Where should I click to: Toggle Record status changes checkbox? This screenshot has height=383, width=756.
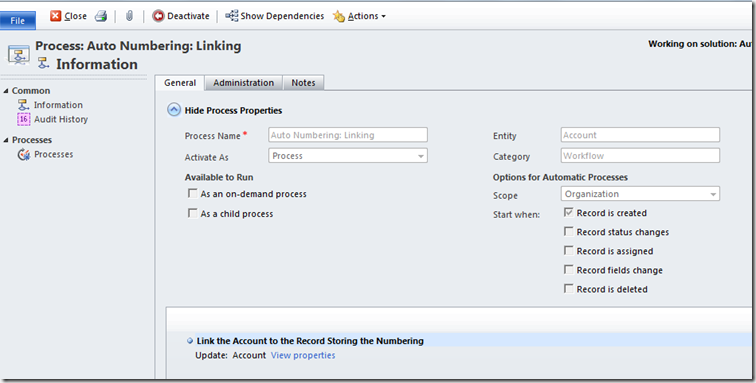[569, 232]
